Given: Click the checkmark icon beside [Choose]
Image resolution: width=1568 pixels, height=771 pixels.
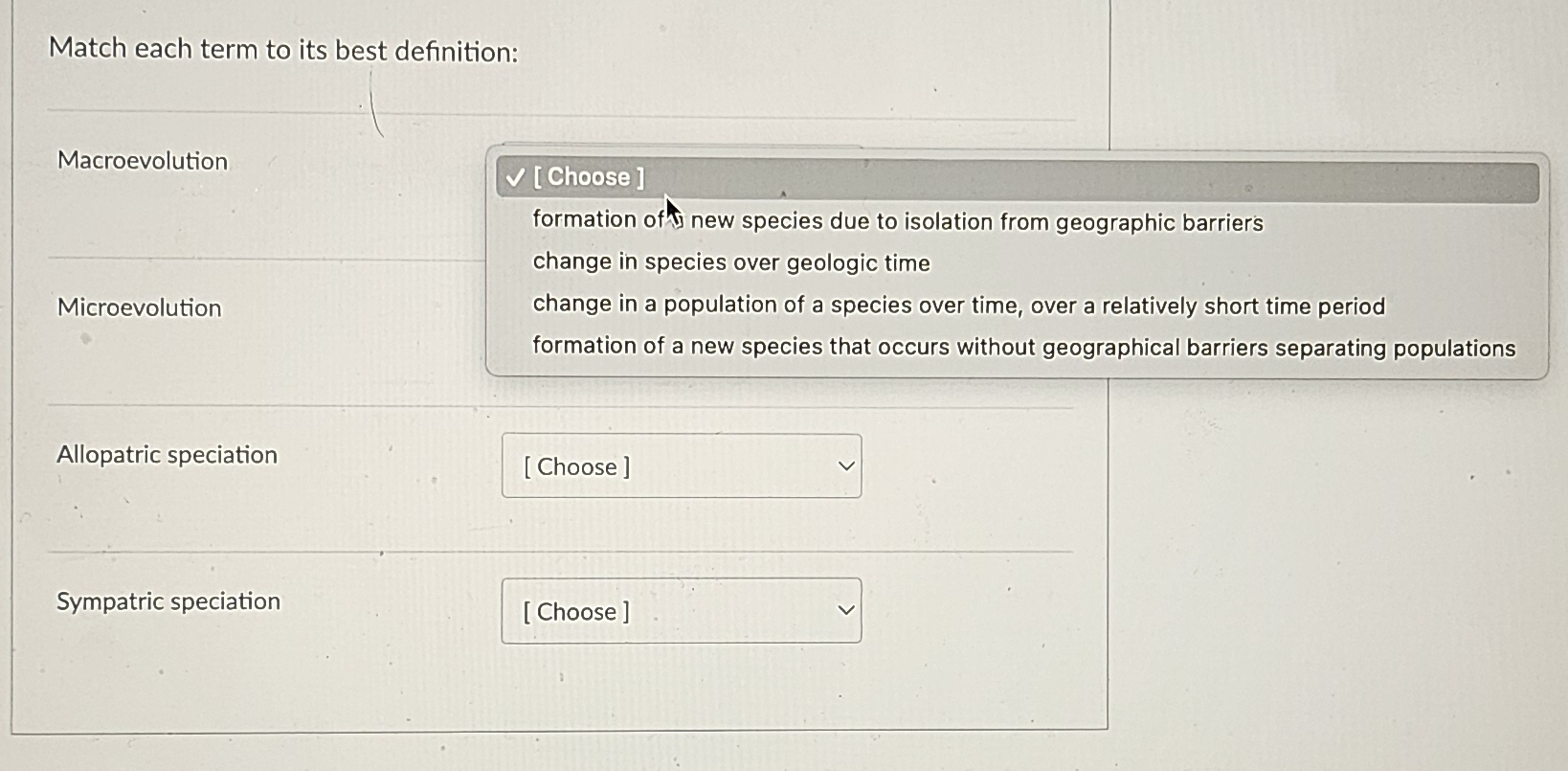Looking at the screenshot, I should 516,176.
